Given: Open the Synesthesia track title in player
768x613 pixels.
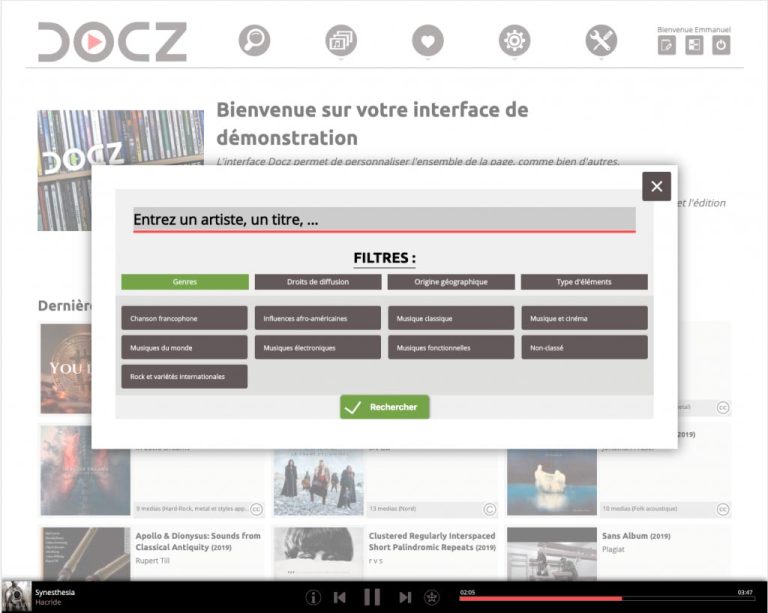Looking at the screenshot, I should 55,592.
